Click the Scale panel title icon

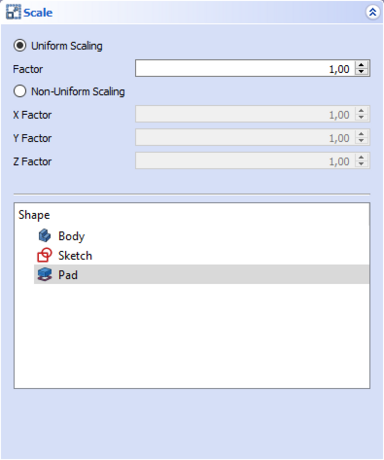(x=13, y=12)
